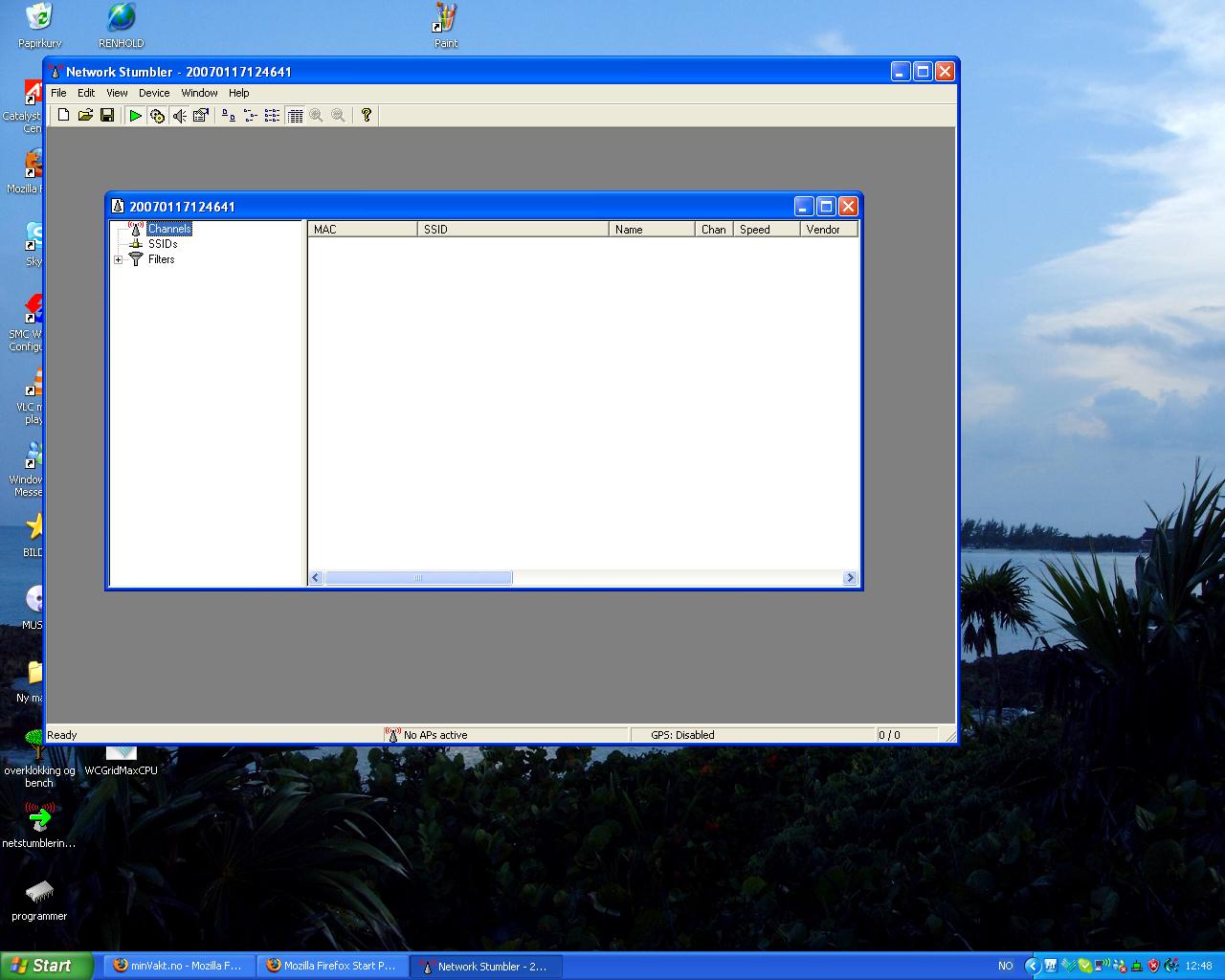Switch to minVakt.no Firefox taskbar button
The height and width of the screenshot is (980, 1225).
click(x=177, y=966)
